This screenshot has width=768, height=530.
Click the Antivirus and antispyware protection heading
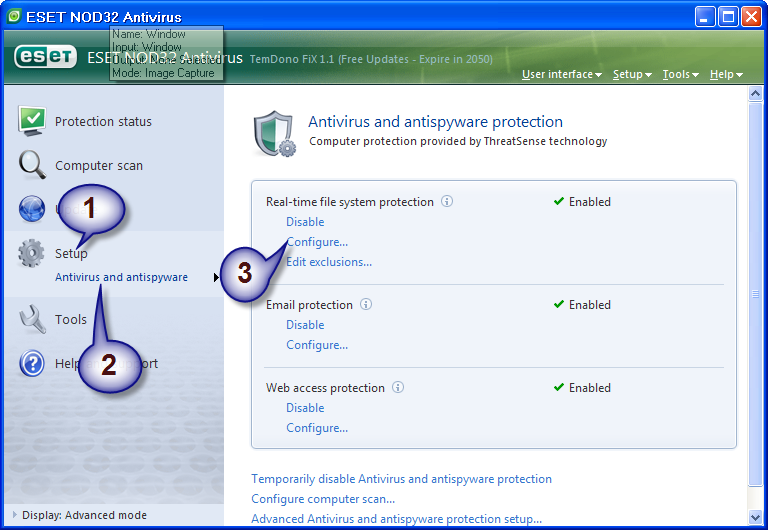435,121
